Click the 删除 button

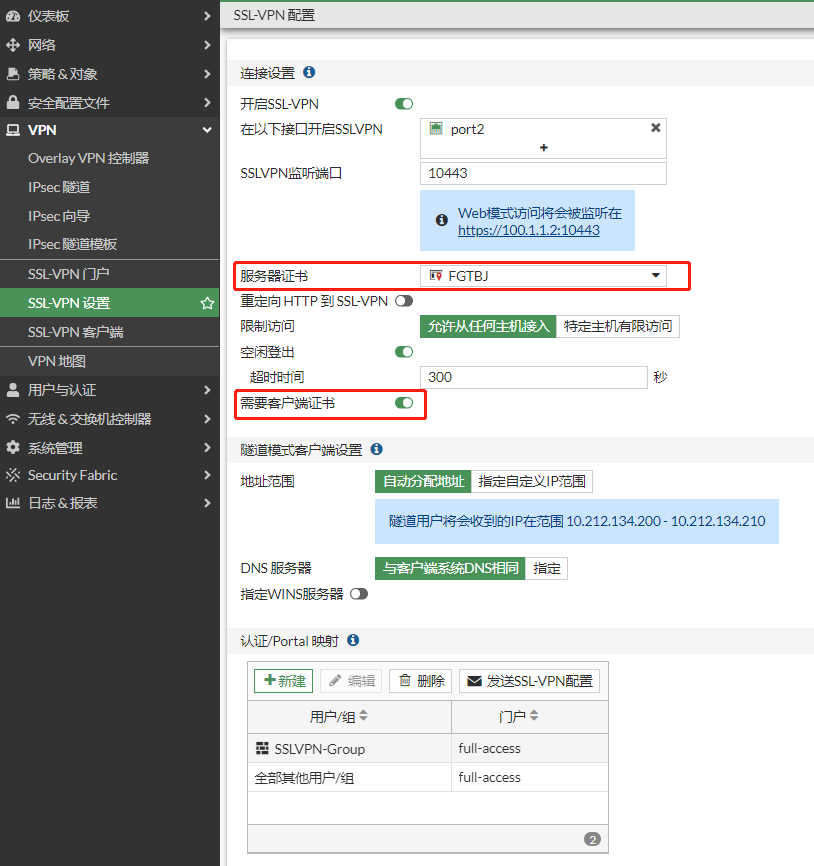pyautogui.click(x=421, y=681)
